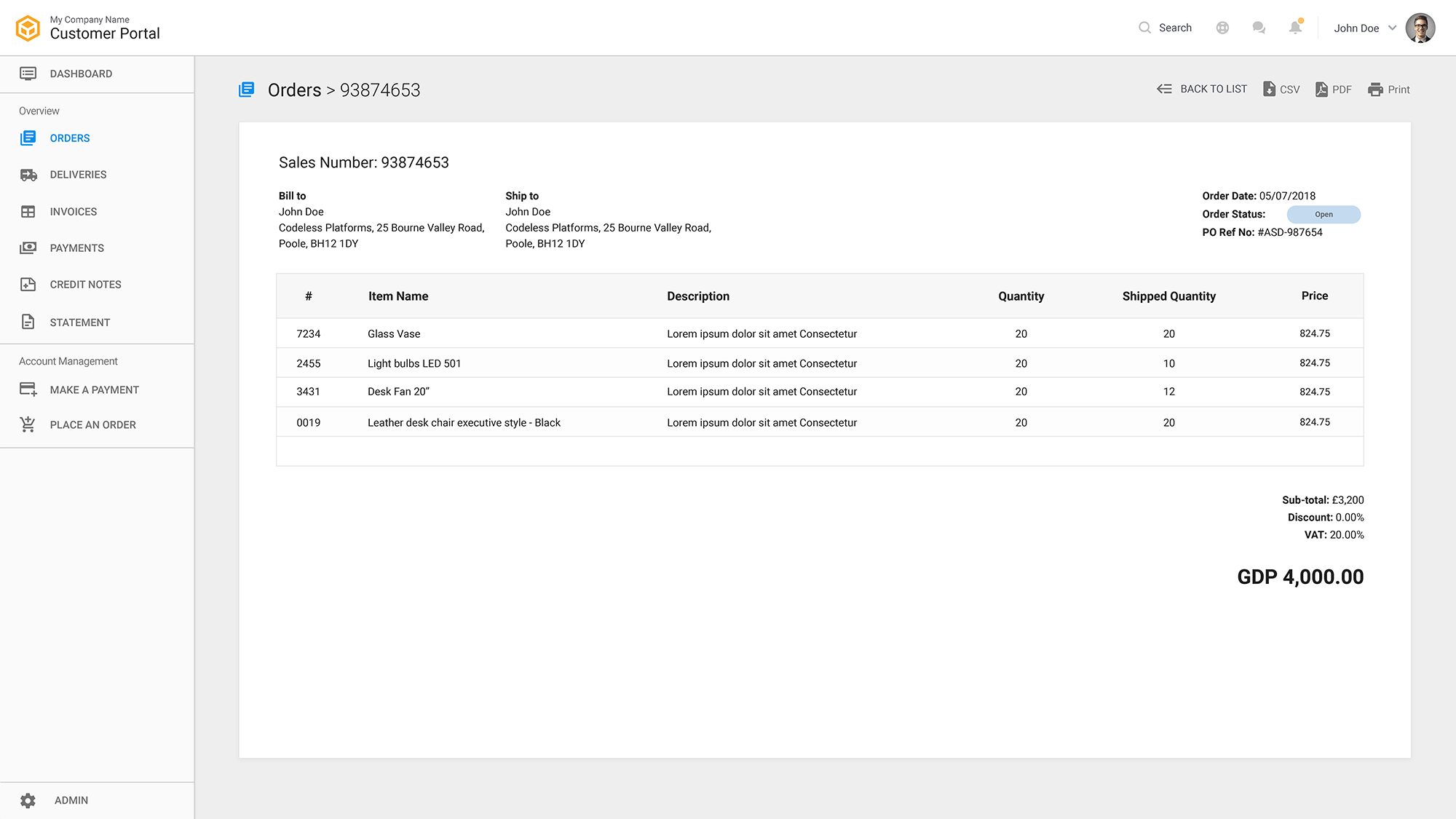This screenshot has width=1456, height=819.
Task: Click the Search field in header
Action: pyautogui.click(x=1166, y=28)
